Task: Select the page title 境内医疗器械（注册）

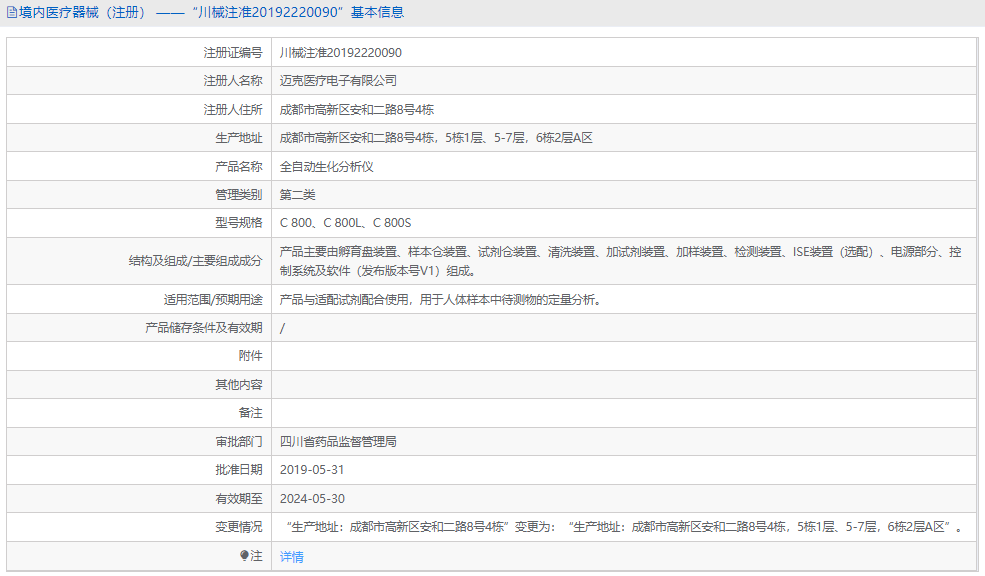Action: [84, 13]
